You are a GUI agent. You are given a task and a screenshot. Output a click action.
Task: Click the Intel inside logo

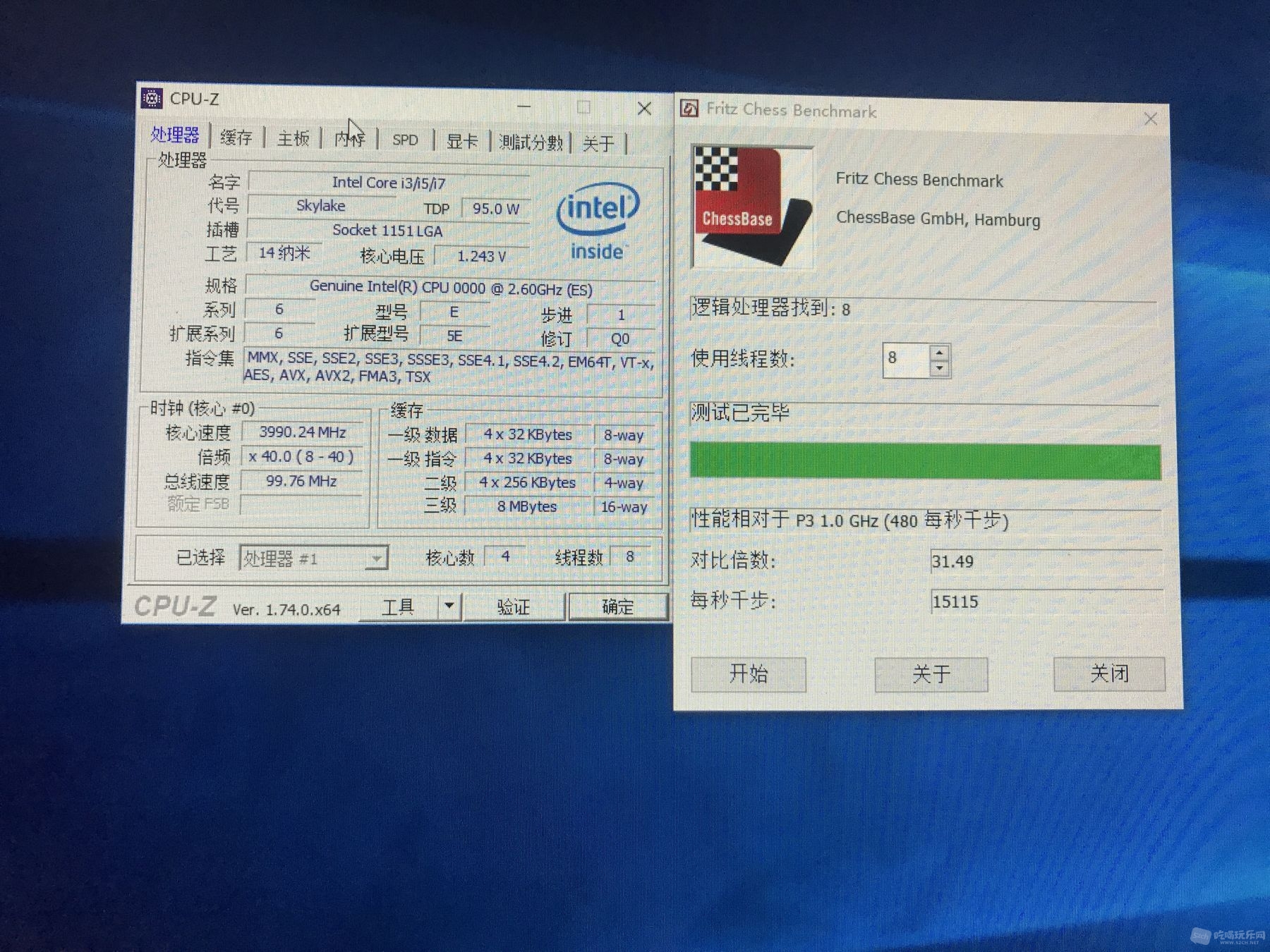pyautogui.click(x=598, y=221)
